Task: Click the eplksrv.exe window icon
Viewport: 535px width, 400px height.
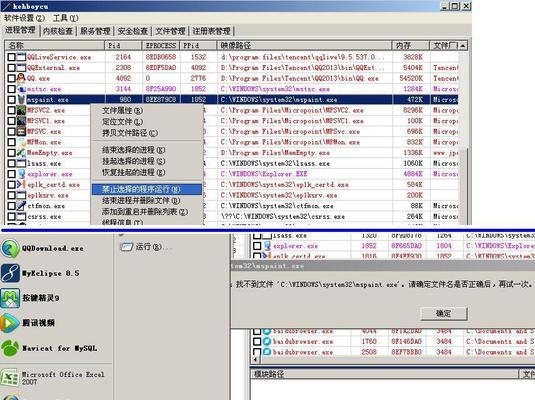Action: click(x=21, y=195)
